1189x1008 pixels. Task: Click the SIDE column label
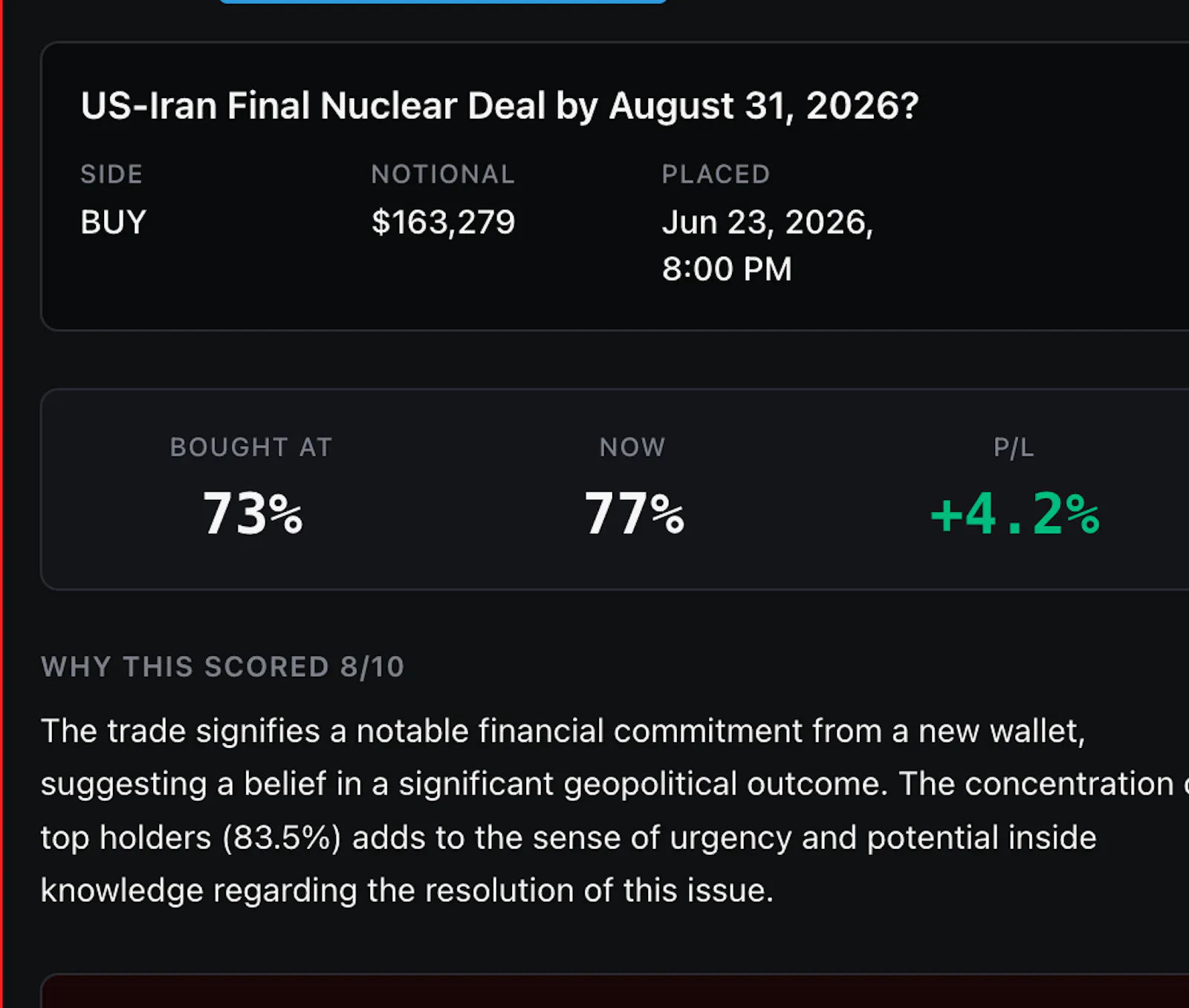111,174
